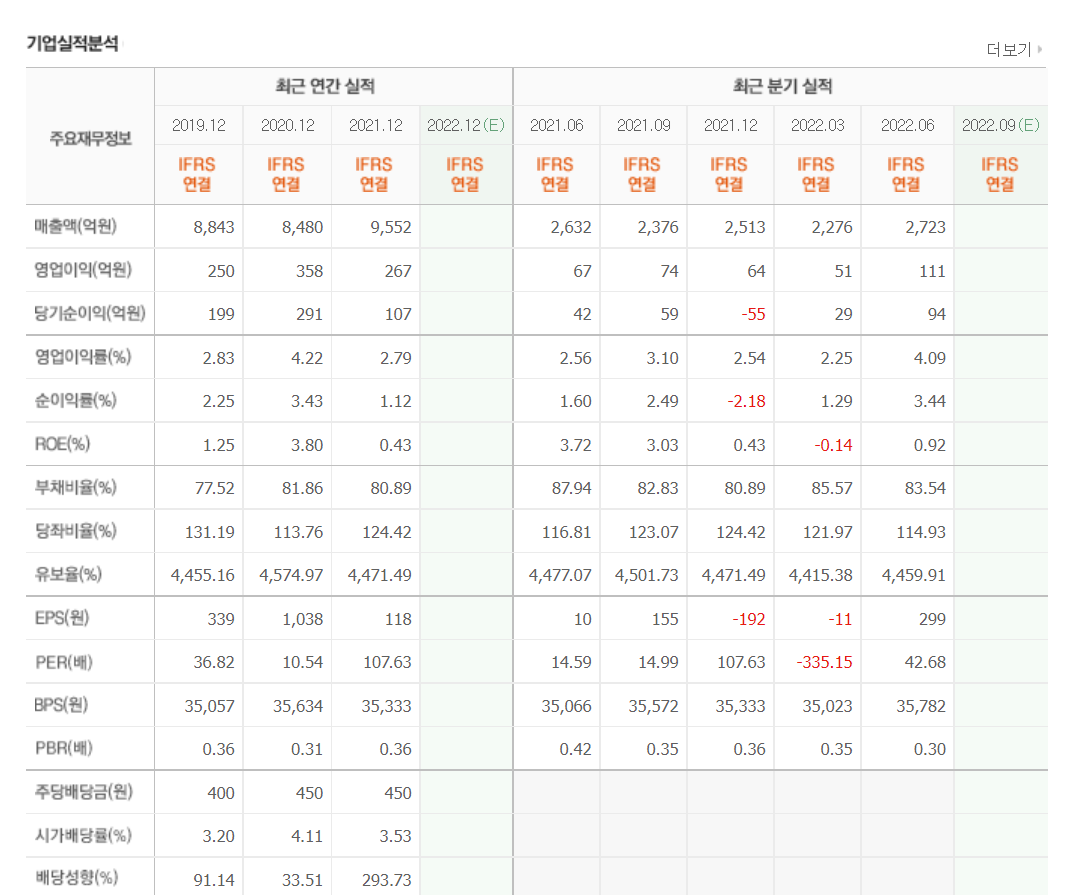Click the 0.42 PBR value

point(575,749)
